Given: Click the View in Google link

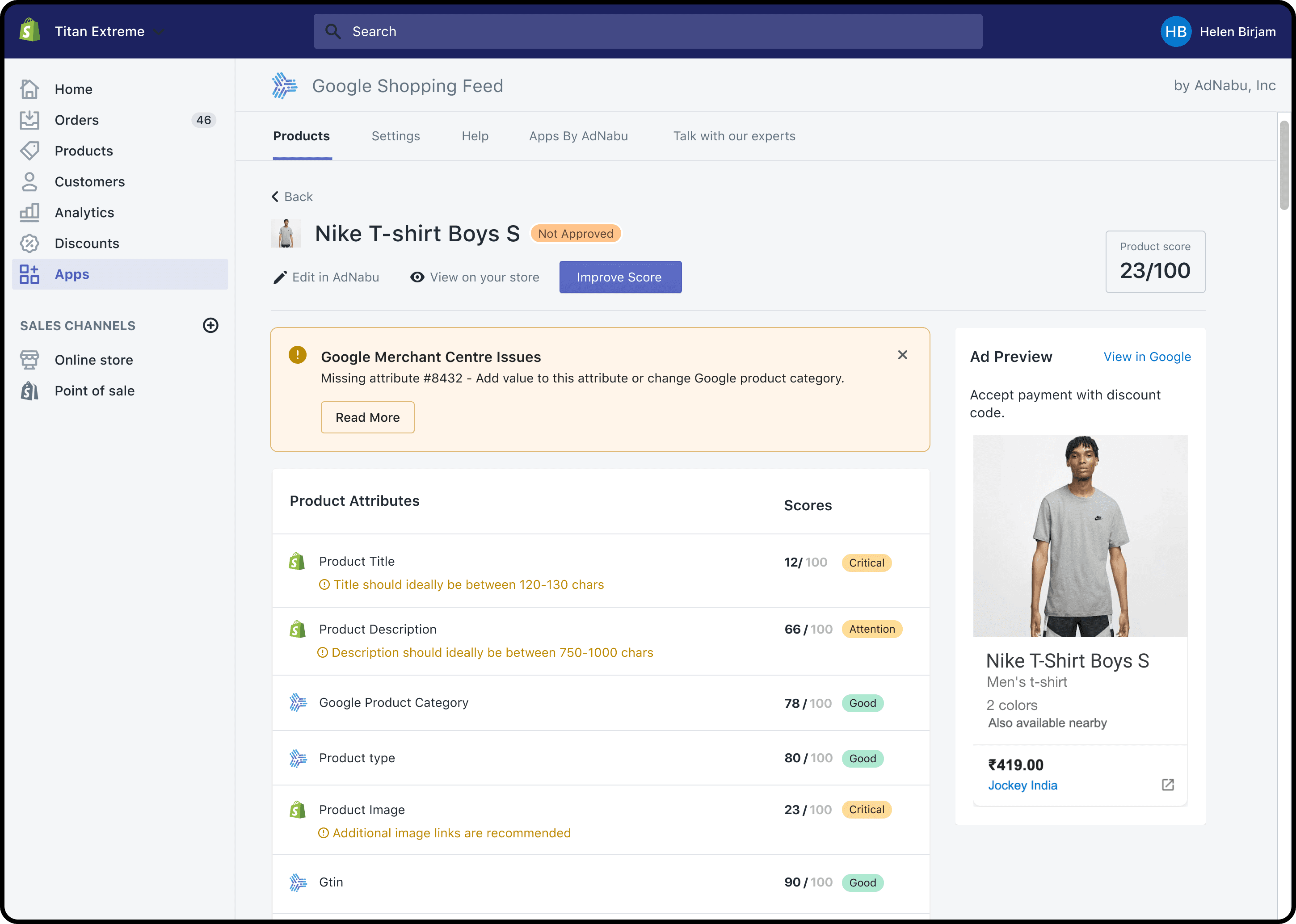Looking at the screenshot, I should click(1147, 357).
